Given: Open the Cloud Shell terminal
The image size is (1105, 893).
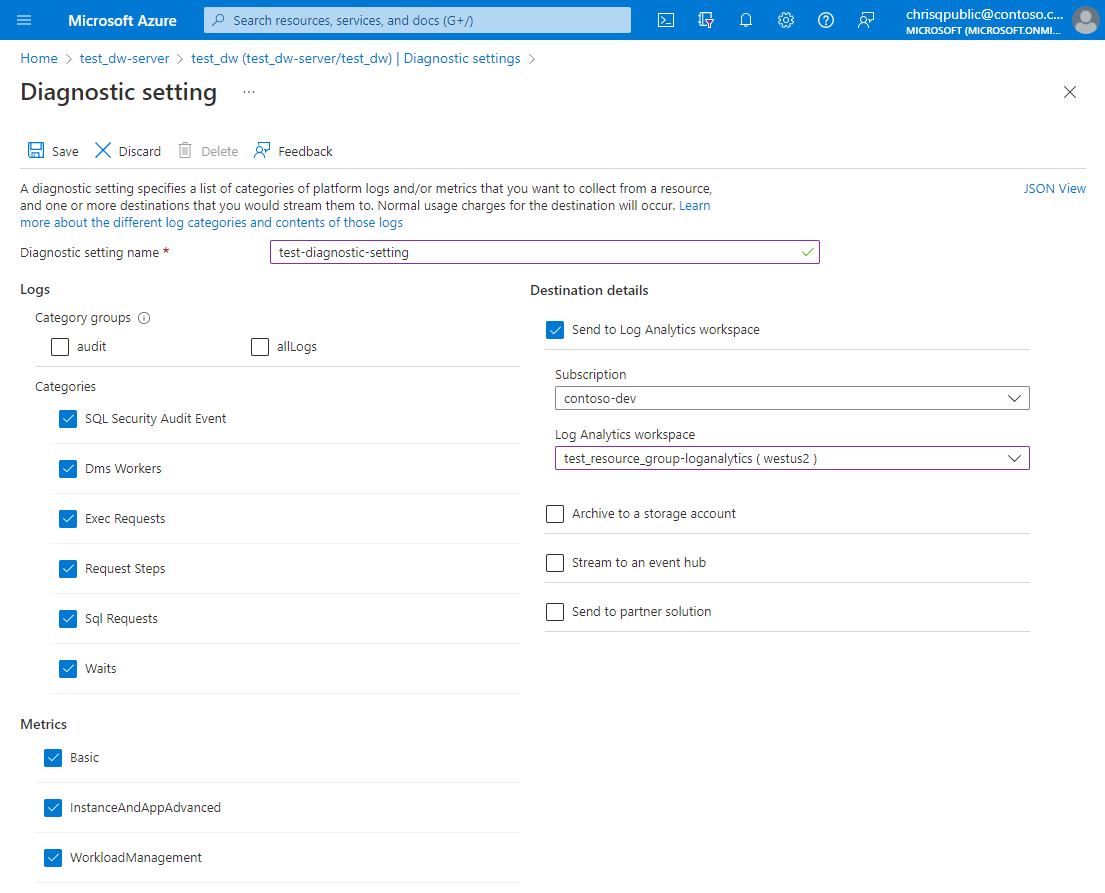Looking at the screenshot, I should tap(665, 19).
